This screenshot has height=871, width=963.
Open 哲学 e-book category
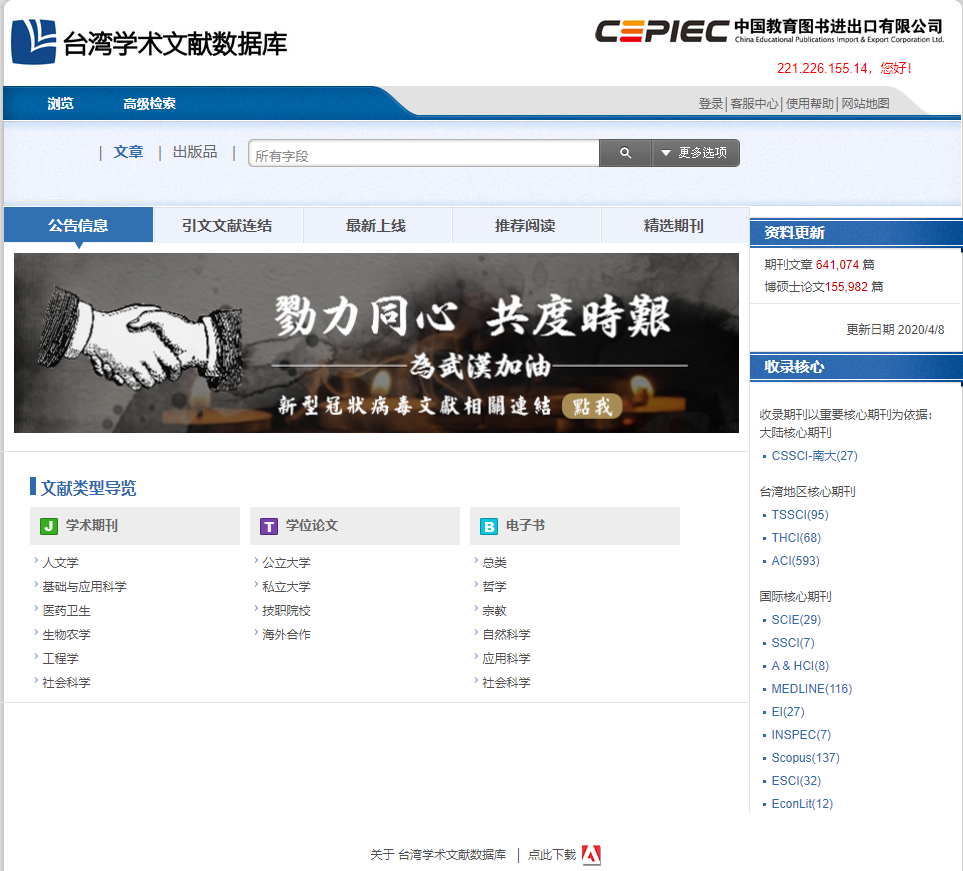click(x=494, y=587)
